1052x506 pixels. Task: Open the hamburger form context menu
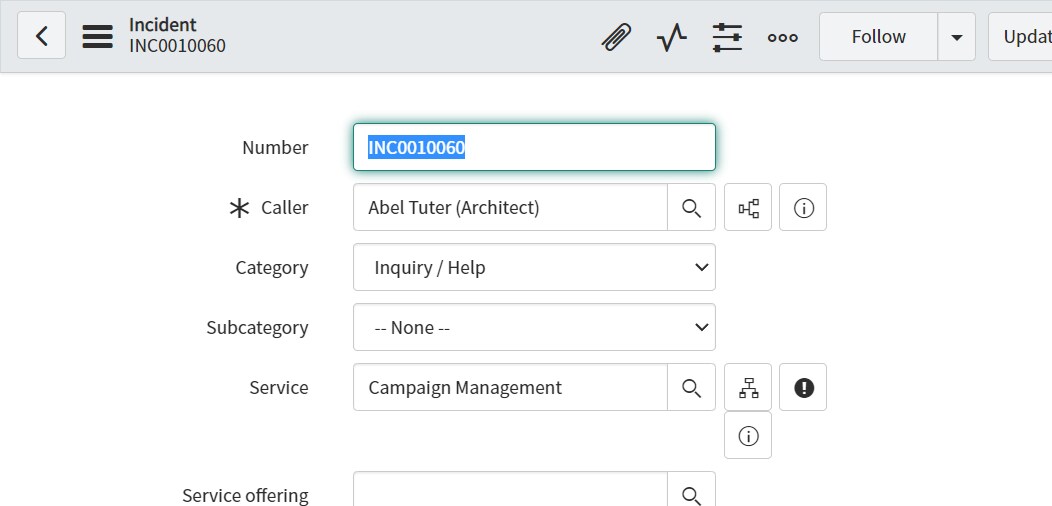pos(97,36)
